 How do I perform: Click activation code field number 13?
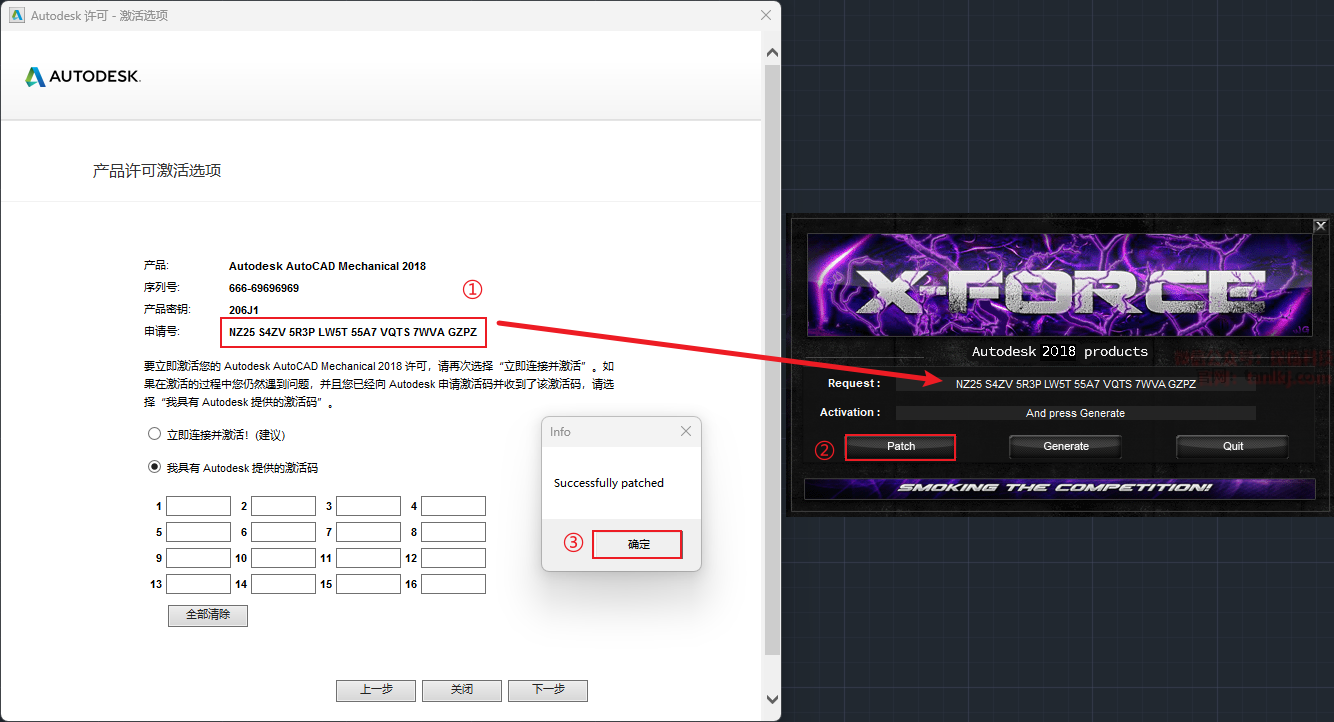click(198, 584)
